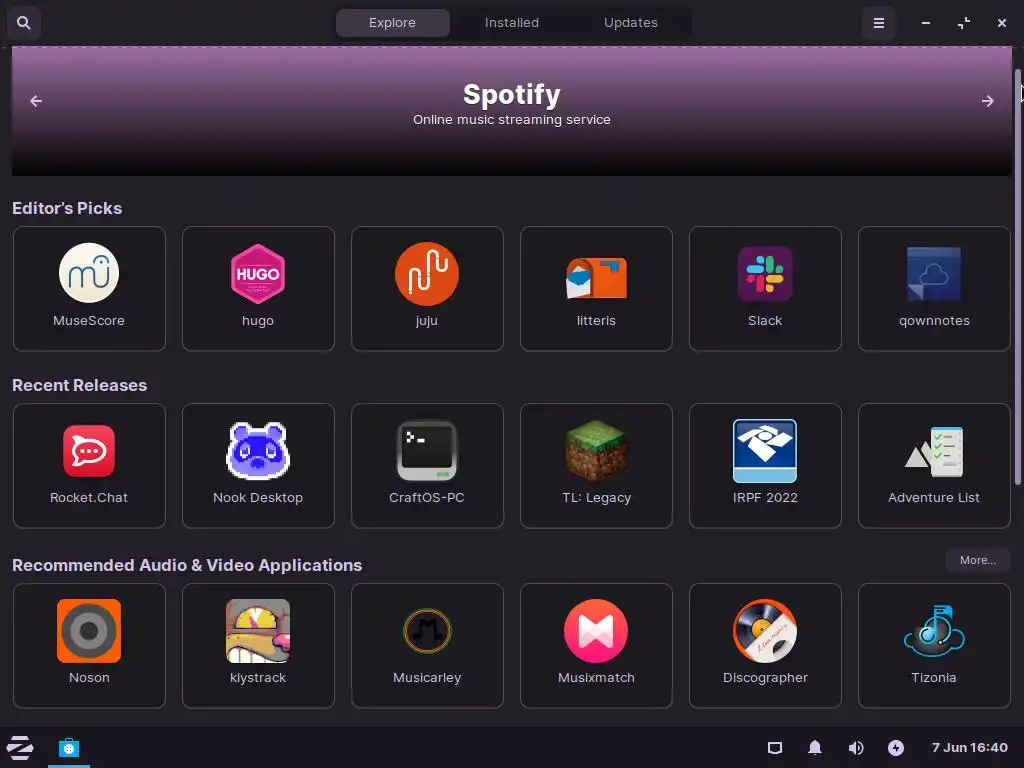Open the MuseScore app icon
Image resolution: width=1024 pixels, height=768 pixels.
[89, 273]
